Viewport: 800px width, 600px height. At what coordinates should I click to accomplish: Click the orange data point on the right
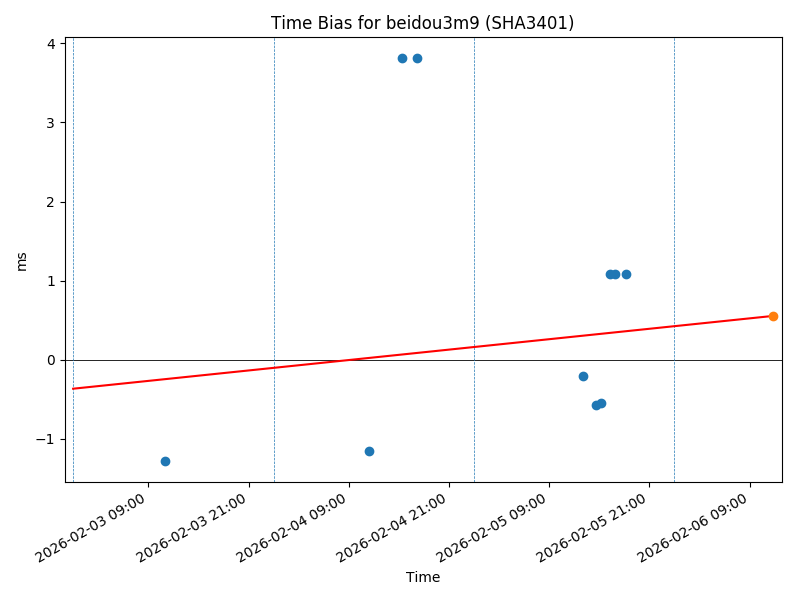773,316
